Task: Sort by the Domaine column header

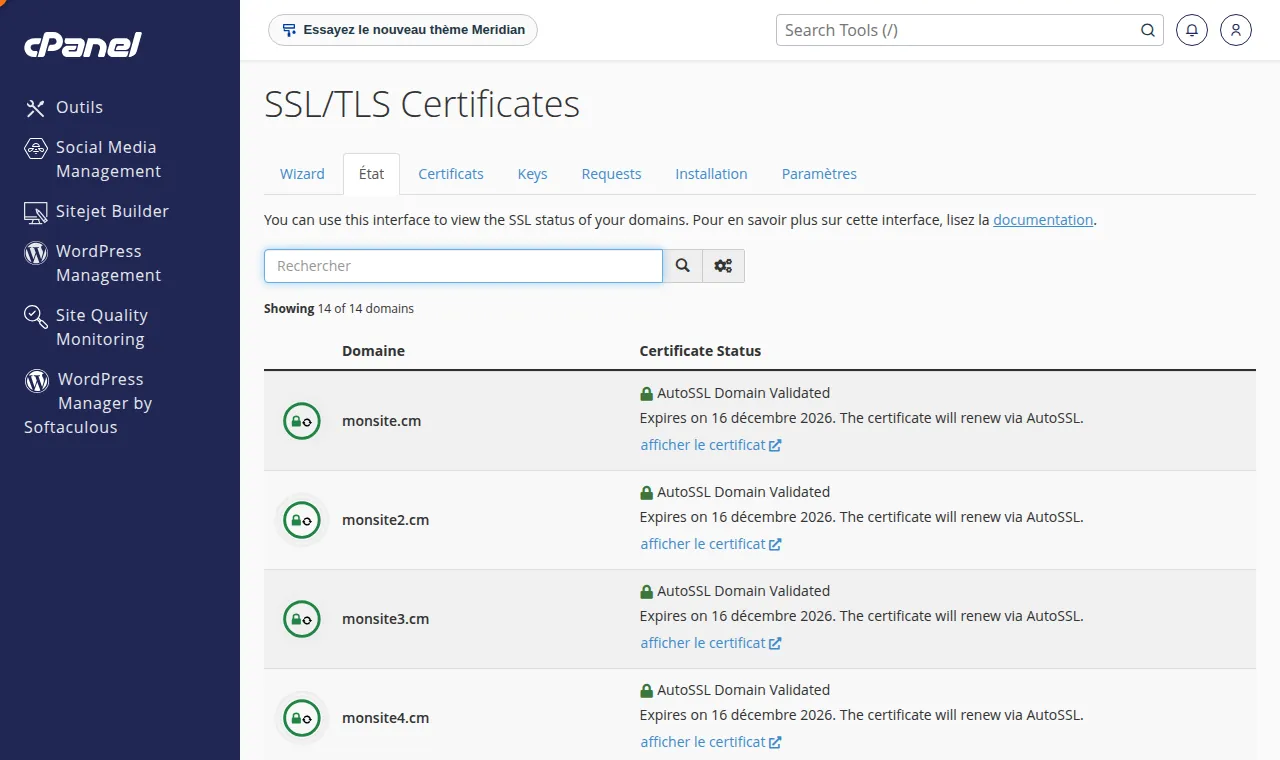Action: coord(373,351)
